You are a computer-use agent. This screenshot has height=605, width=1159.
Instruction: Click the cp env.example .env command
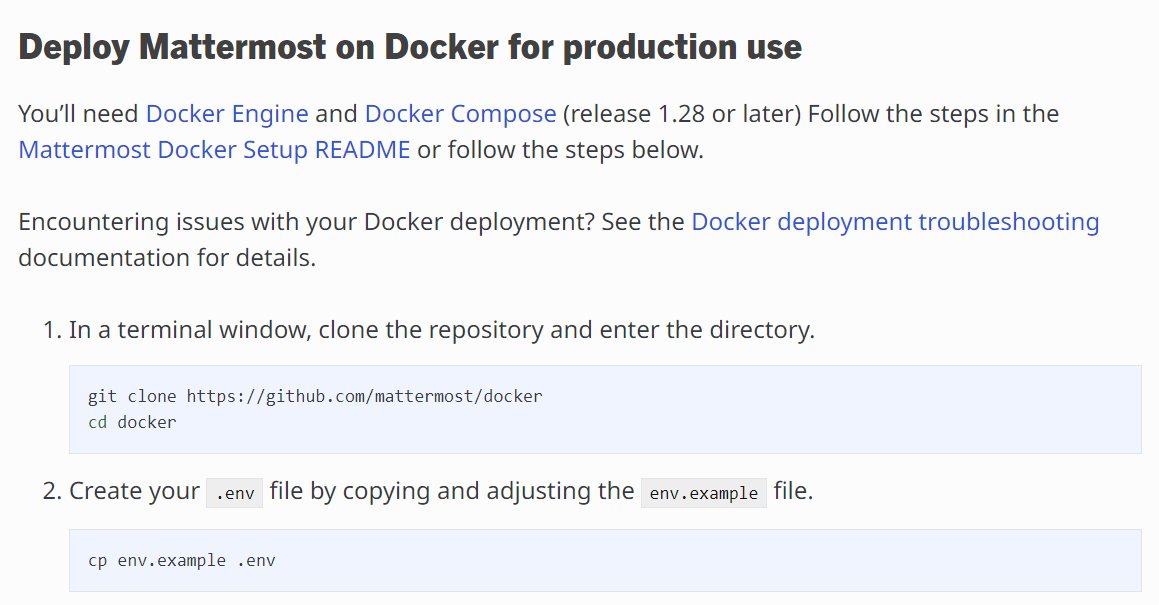(x=181, y=560)
